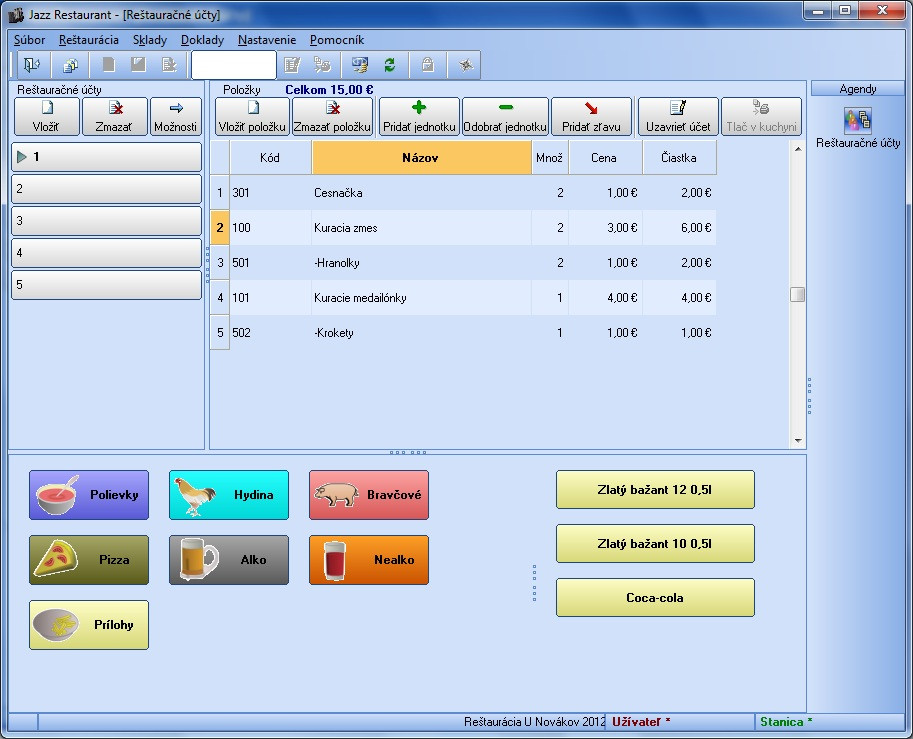The width and height of the screenshot is (913, 739).
Task: Click the exit door icon in toolbar
Action: tap(32, 65)
